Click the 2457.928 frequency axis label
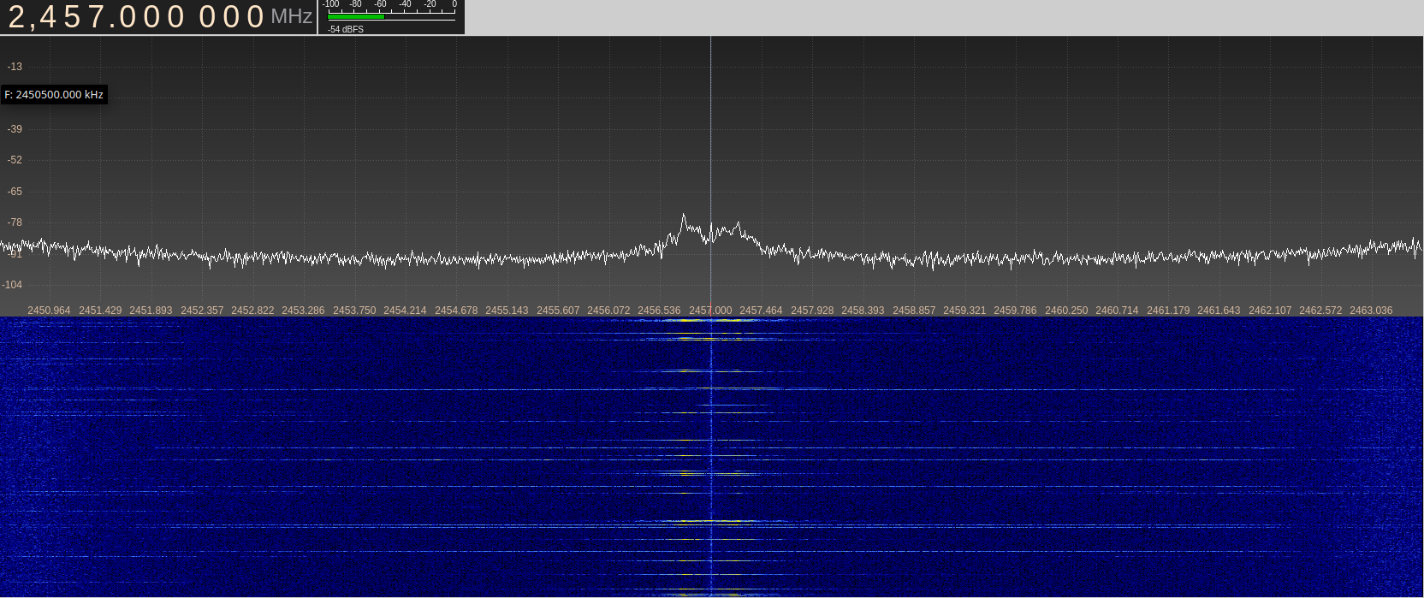The width and height of the screenshot is (1424, 598). pos(812,310)
